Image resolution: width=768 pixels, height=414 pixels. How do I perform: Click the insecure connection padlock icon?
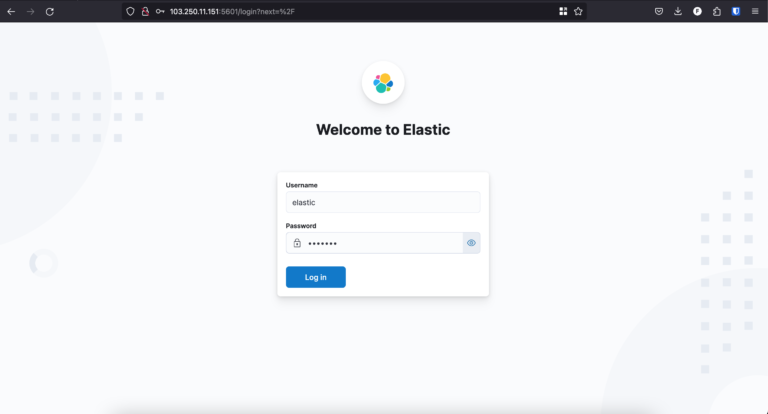[x=145, y=11]
